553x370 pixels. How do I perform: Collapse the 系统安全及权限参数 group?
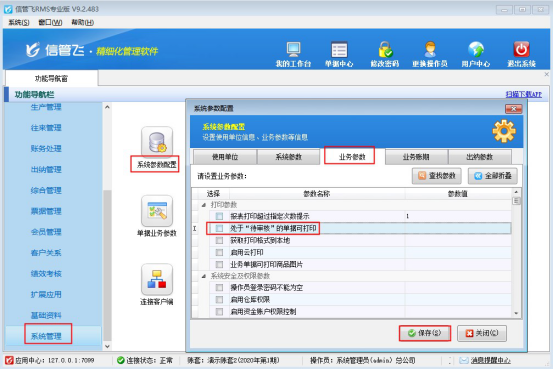coord(204,276)
